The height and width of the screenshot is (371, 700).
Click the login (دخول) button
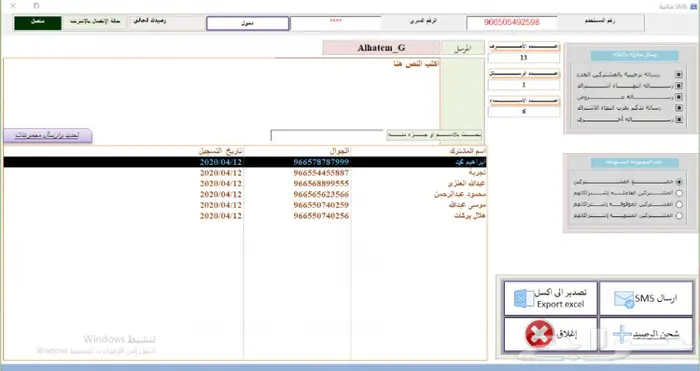click(x=247, y=23)
